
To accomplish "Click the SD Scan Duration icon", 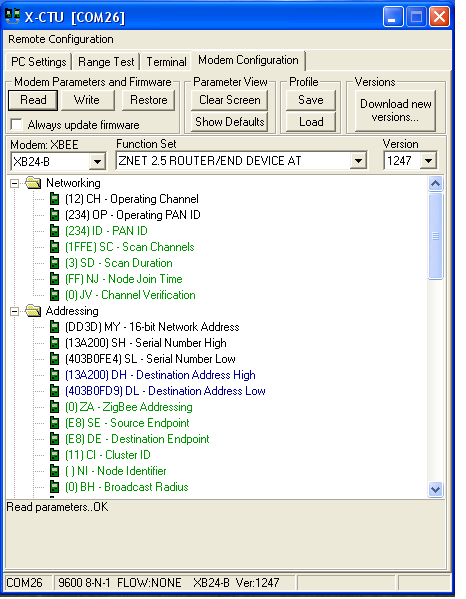I will pyautogui.click(x=55, y=263).
